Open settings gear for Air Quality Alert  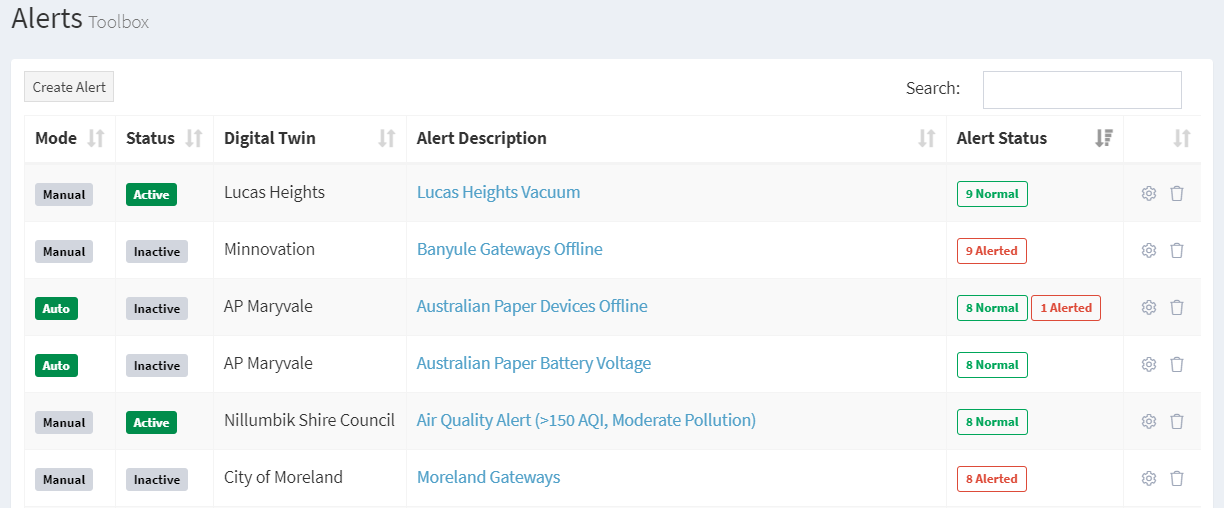pos(1148,422)
